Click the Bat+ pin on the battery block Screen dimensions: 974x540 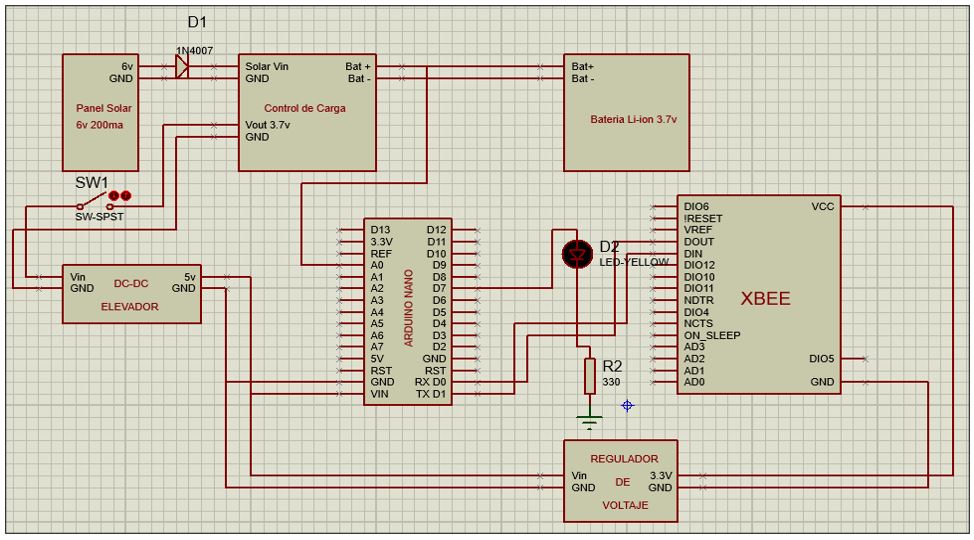click(x=583, y=66)
